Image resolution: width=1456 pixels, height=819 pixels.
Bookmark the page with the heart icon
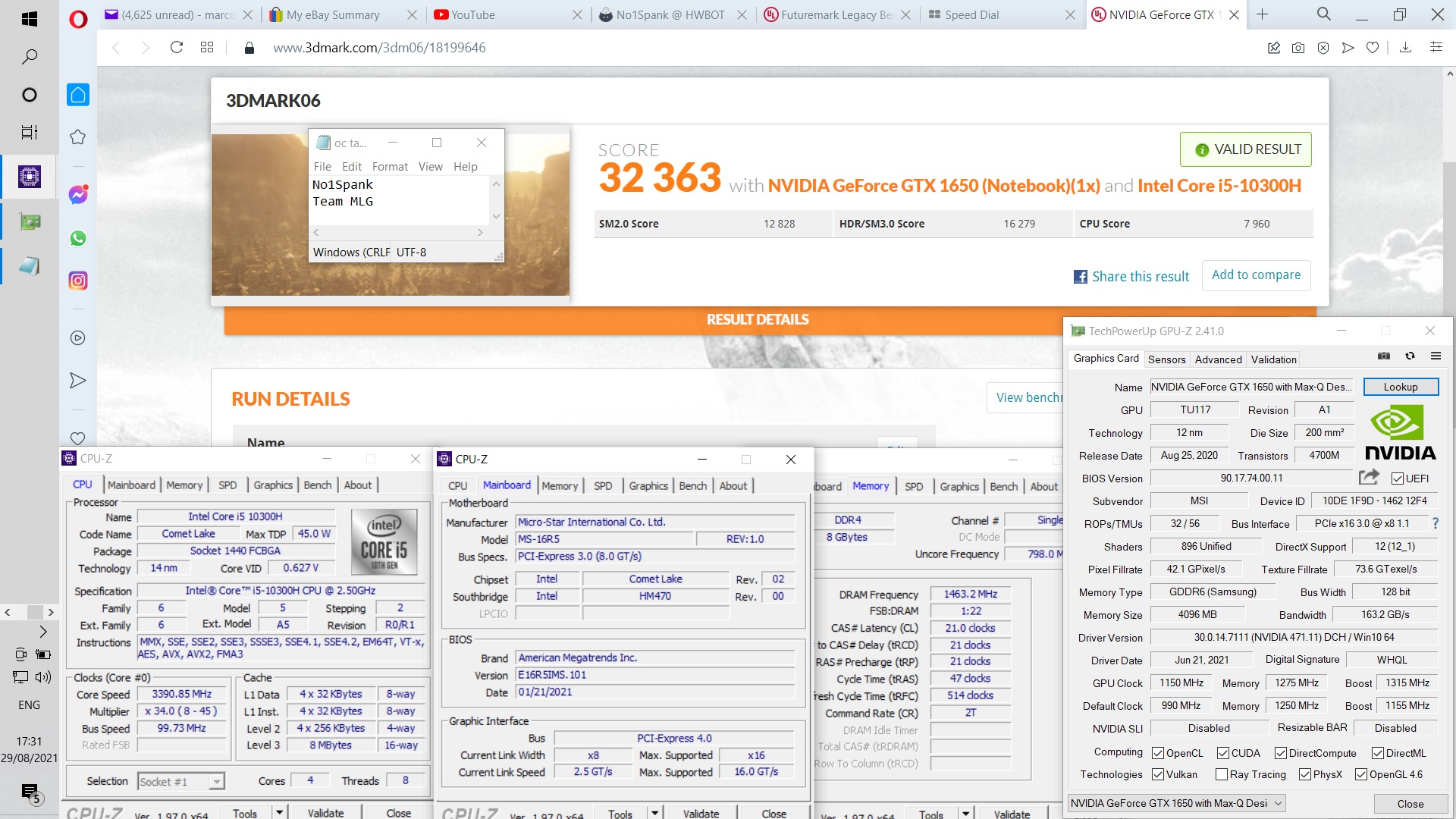[1373, 48]
